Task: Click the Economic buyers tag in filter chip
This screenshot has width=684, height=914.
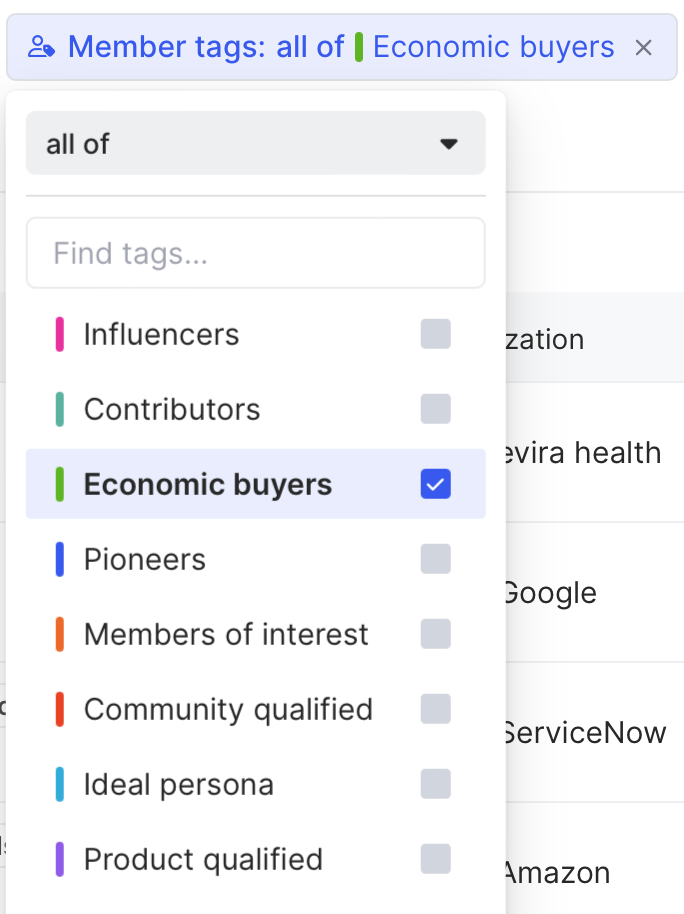Action: point(493,47)
